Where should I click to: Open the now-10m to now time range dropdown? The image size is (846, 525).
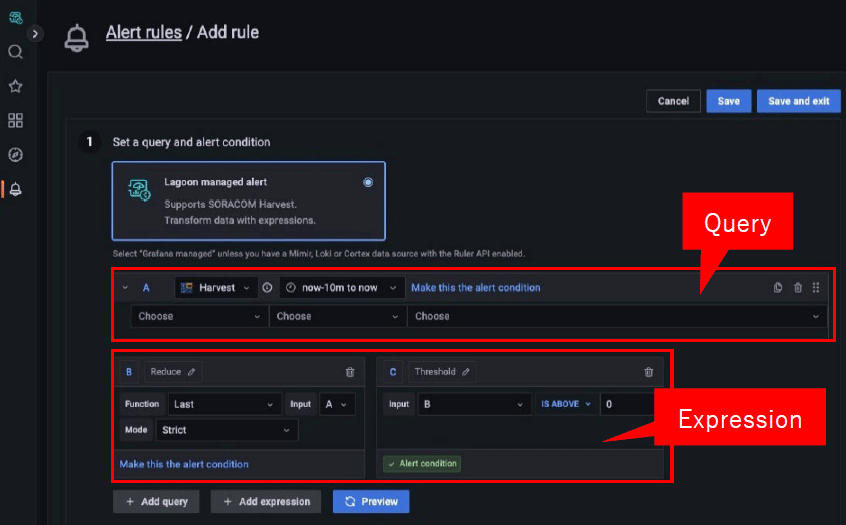[x=341, y=288]
